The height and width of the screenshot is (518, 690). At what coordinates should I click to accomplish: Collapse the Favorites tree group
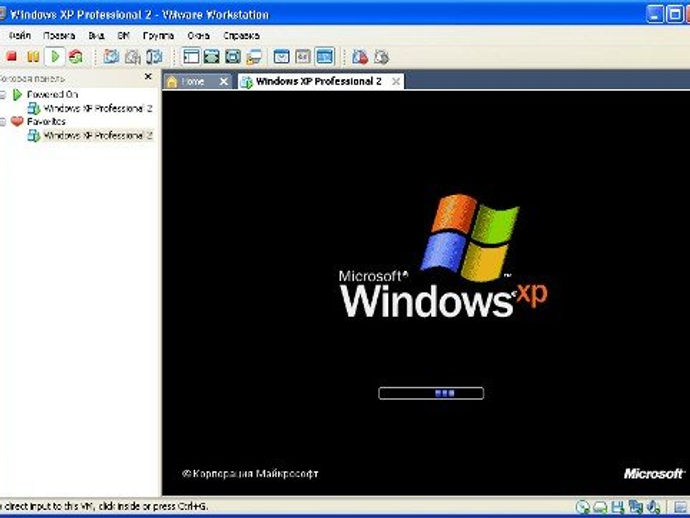3,122
